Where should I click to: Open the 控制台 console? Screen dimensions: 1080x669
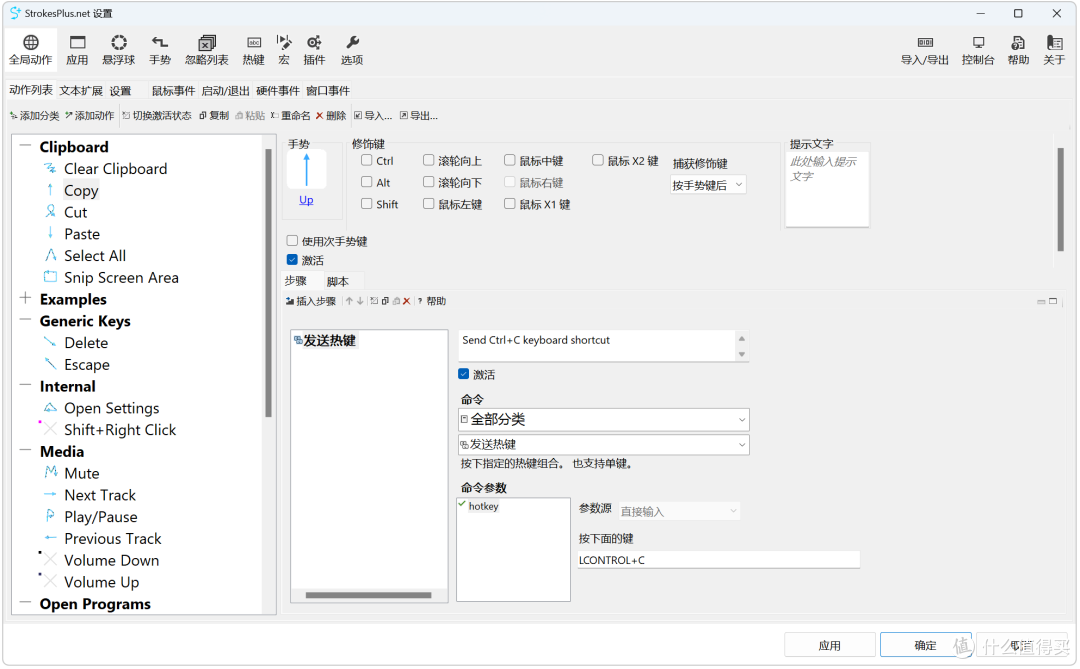(x=978, y=50)
